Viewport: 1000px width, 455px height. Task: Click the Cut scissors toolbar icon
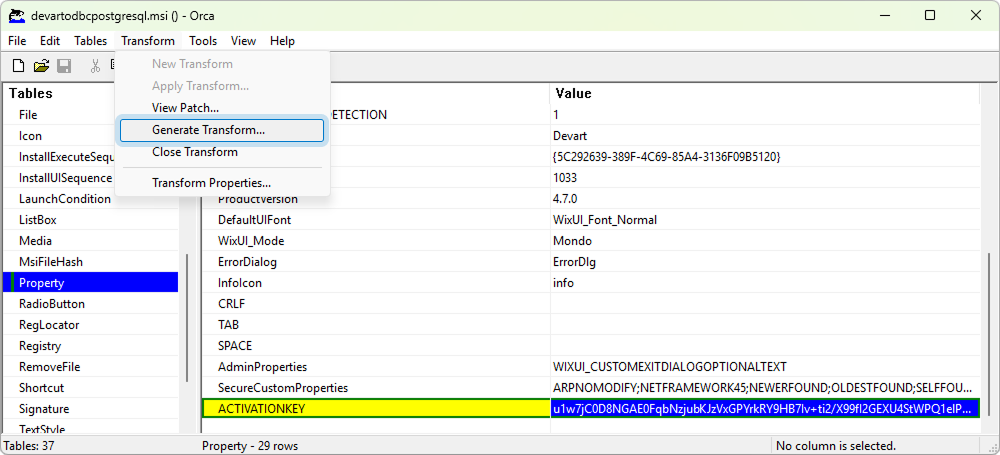click(96, 66)
